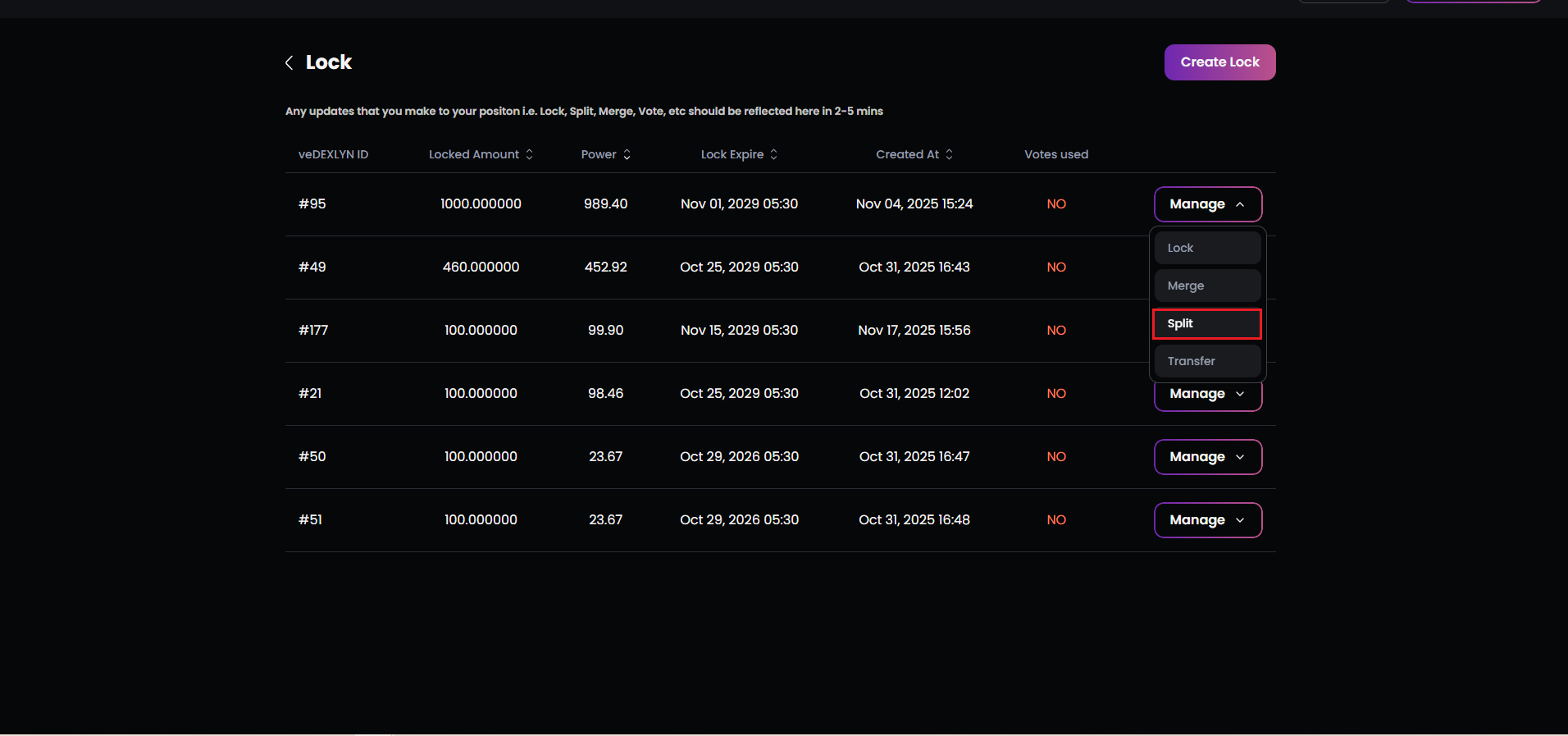Choose Lock from the Manage menu
Screen dimensions: 1568x736
pyautogui.click(x=1207, y=248)
